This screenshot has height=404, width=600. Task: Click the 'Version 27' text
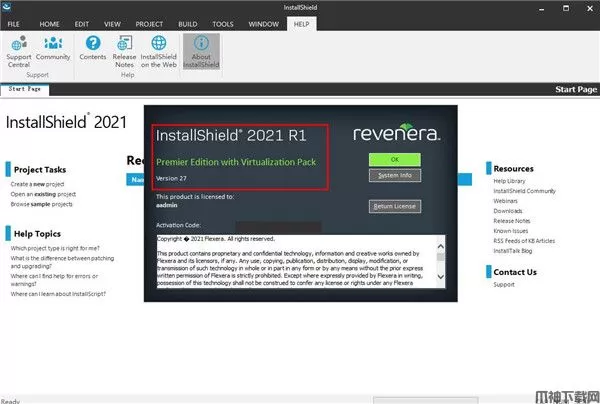[171, 179]
